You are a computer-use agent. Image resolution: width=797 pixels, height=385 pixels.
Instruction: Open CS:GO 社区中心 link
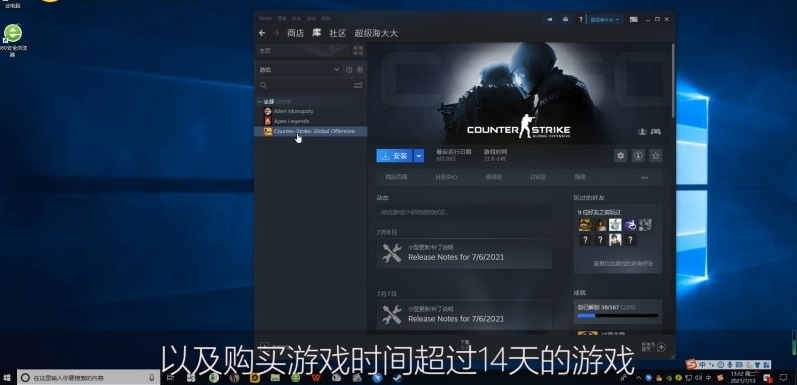(446, 177)
